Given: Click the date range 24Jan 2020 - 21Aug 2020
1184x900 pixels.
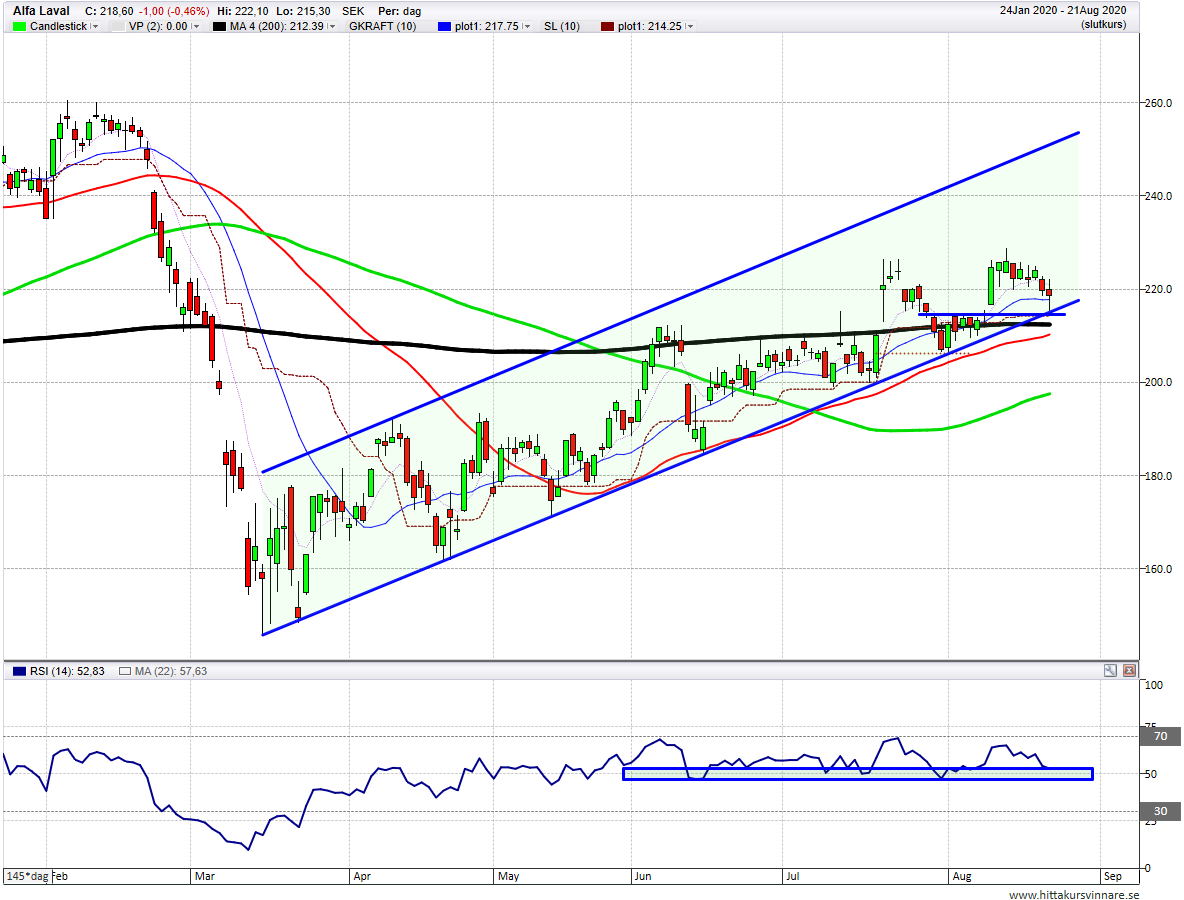Looking at the screenshot, I should (x=1062, y=11).
